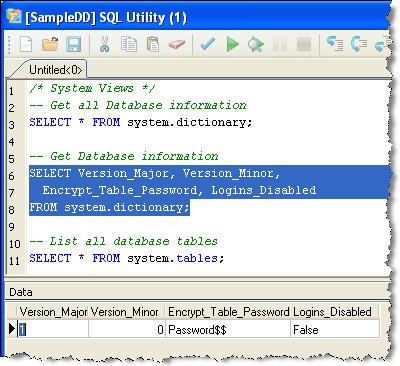The width and height of the screenshot is (400, 366).
Task: Click the [SampleDD] SQL Utility (1) title bar
Action: tap(200, 17)
